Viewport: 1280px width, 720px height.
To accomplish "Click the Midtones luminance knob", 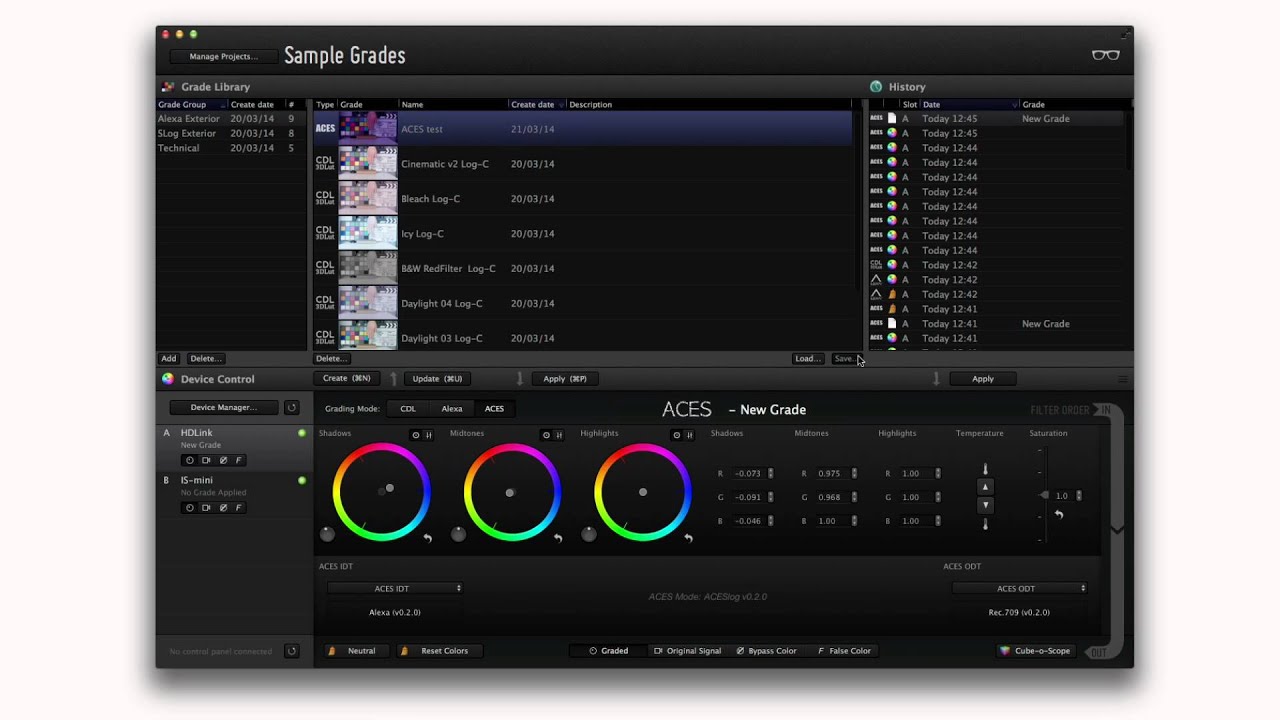I will click(x=458, y=535).
